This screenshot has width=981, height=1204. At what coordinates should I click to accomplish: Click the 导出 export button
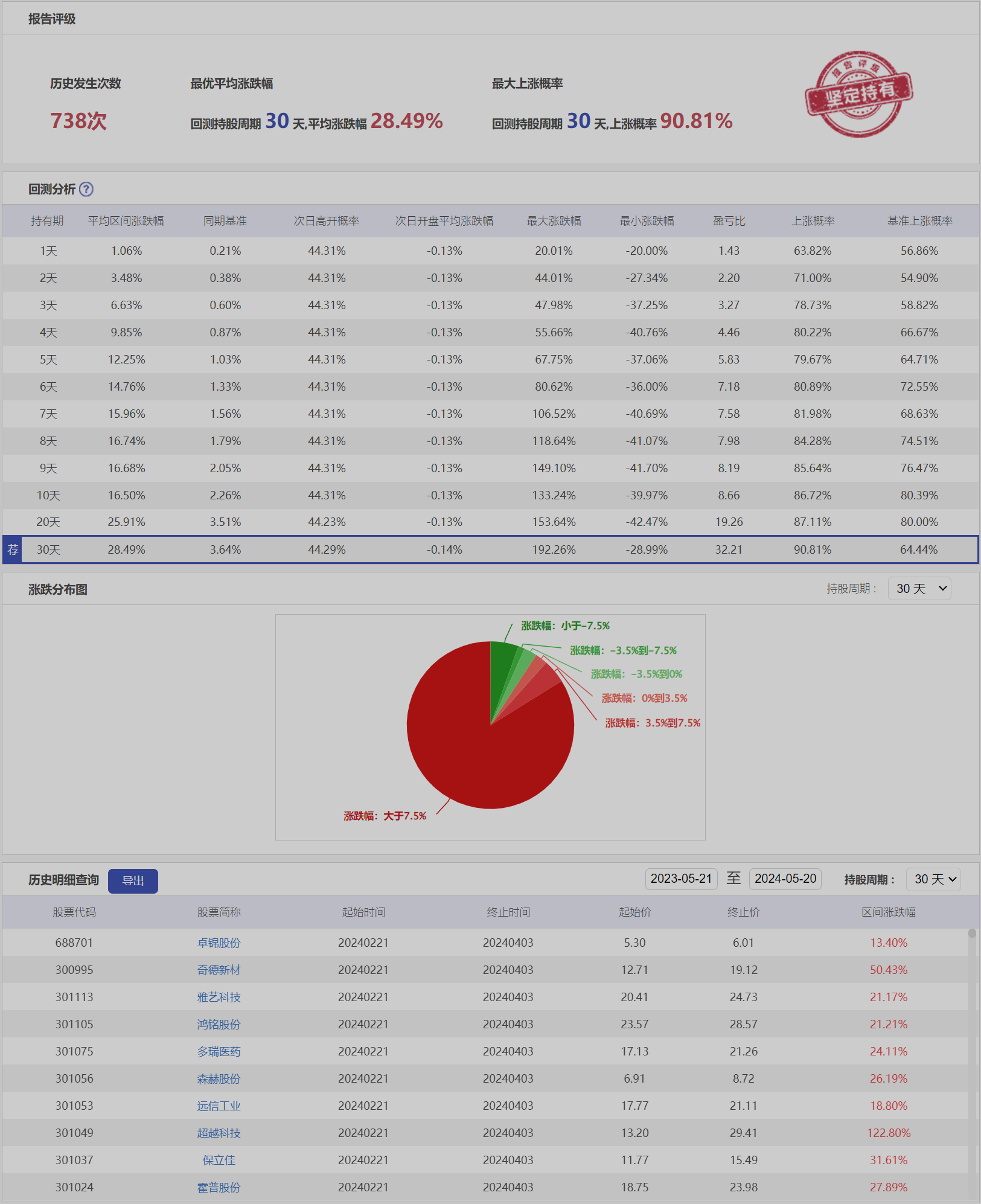coord(133,880)
